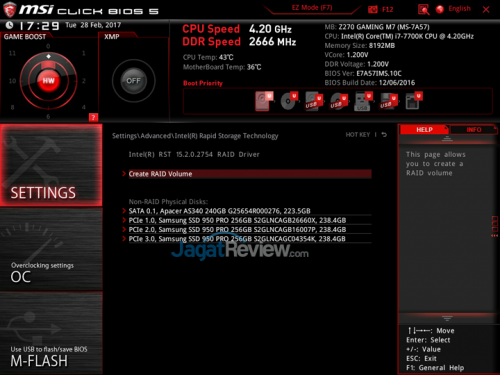Select the USB floppy boot priority icon
The height and width of the screenshot is (375, 500).
(388, 102)
